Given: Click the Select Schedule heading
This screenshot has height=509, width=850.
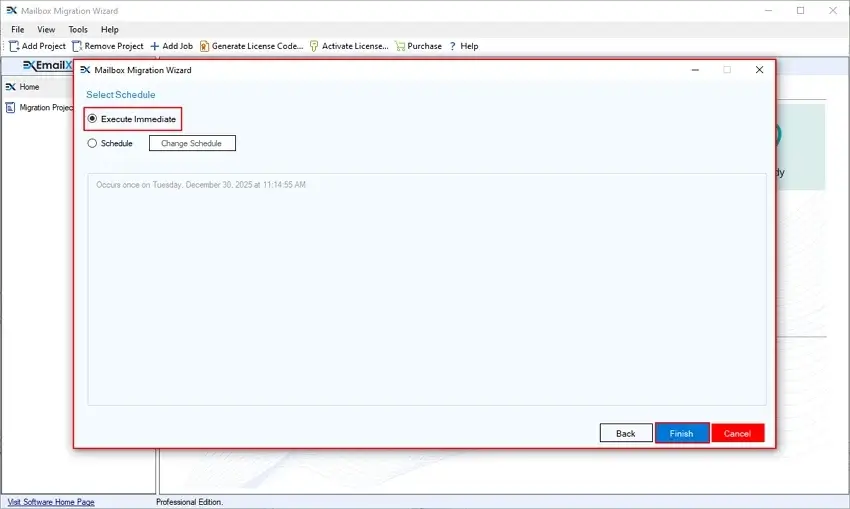Looking at the screenshot, I should (121, 94).
